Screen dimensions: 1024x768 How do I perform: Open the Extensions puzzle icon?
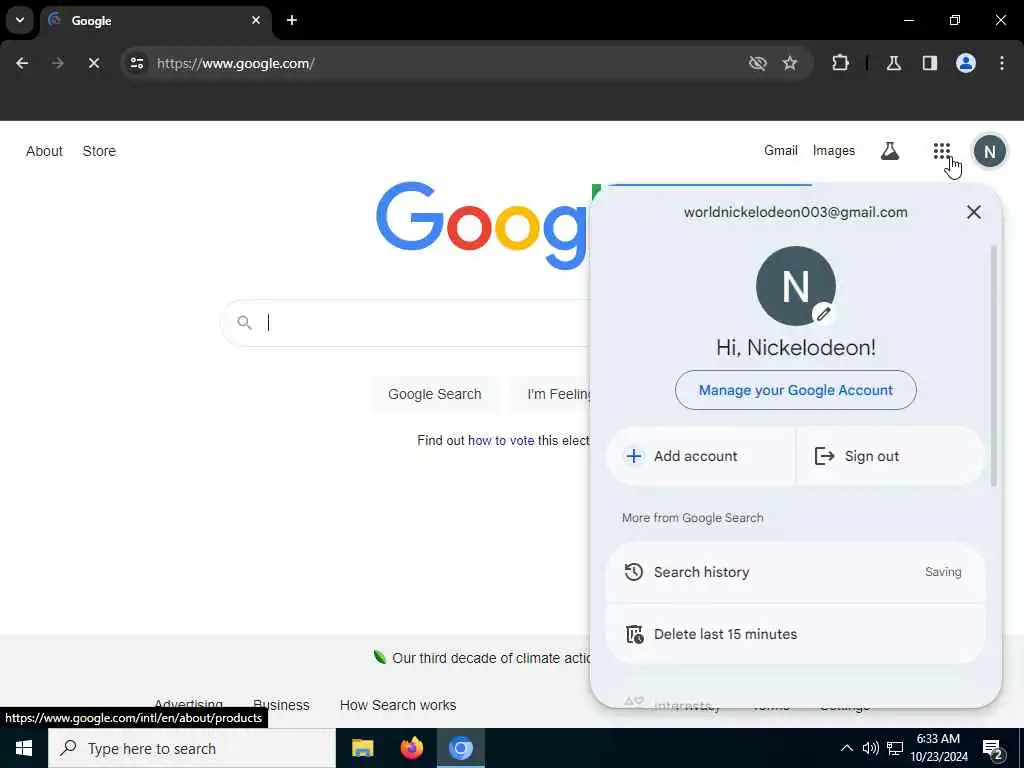[x=840, y=63]
